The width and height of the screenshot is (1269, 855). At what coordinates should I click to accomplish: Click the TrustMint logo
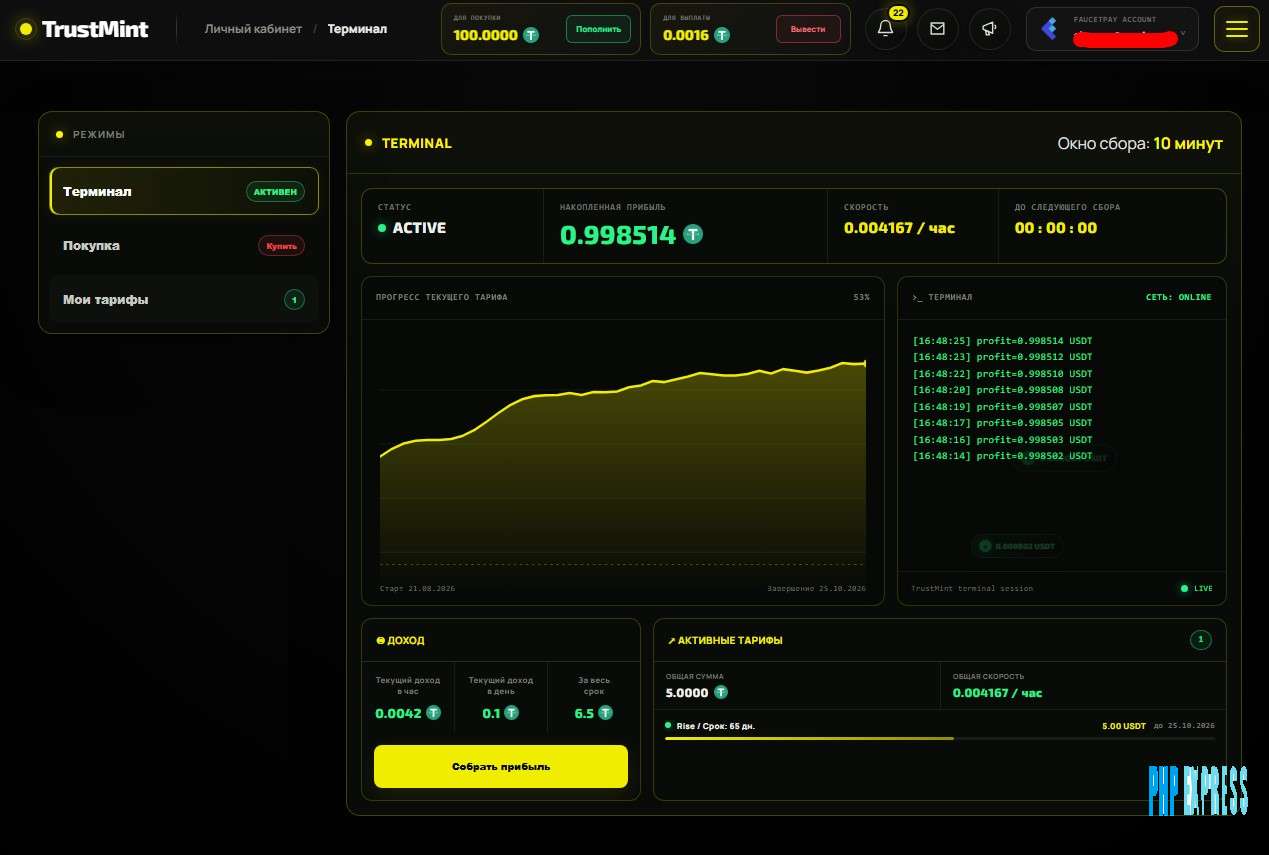tap(84, 29)
